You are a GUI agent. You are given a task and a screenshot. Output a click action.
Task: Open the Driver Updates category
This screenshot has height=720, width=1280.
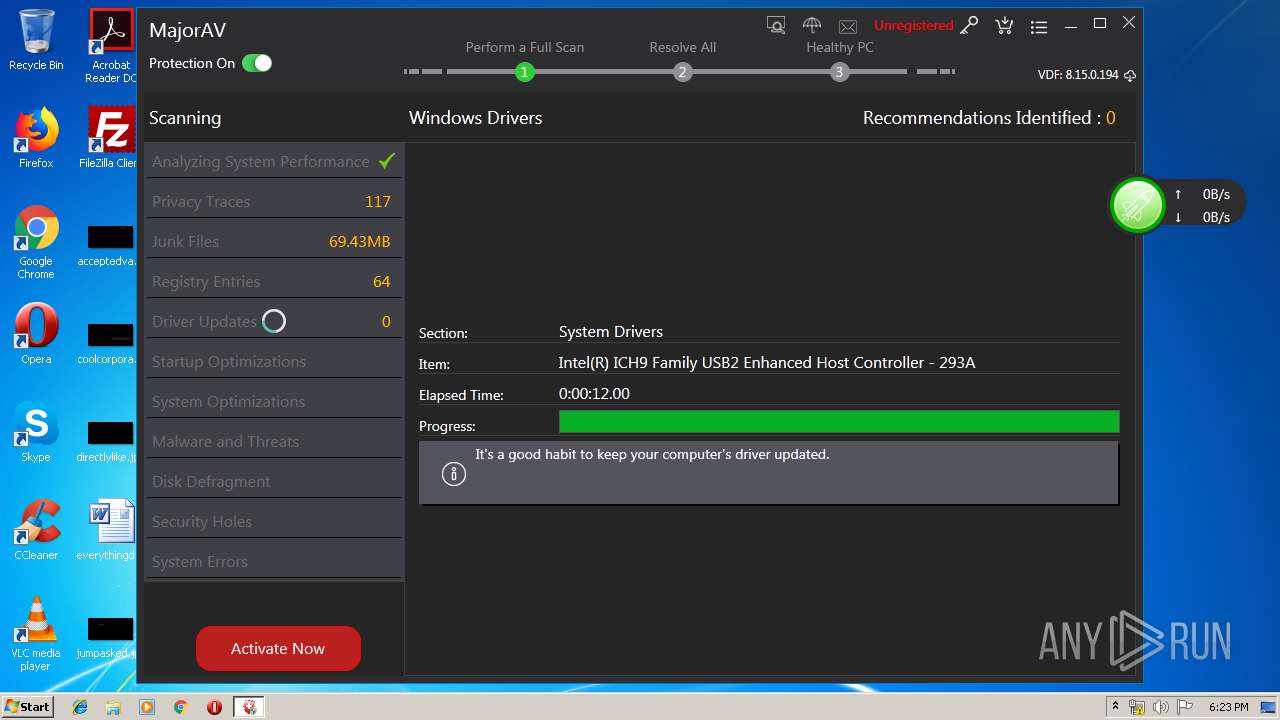[274, 321]
